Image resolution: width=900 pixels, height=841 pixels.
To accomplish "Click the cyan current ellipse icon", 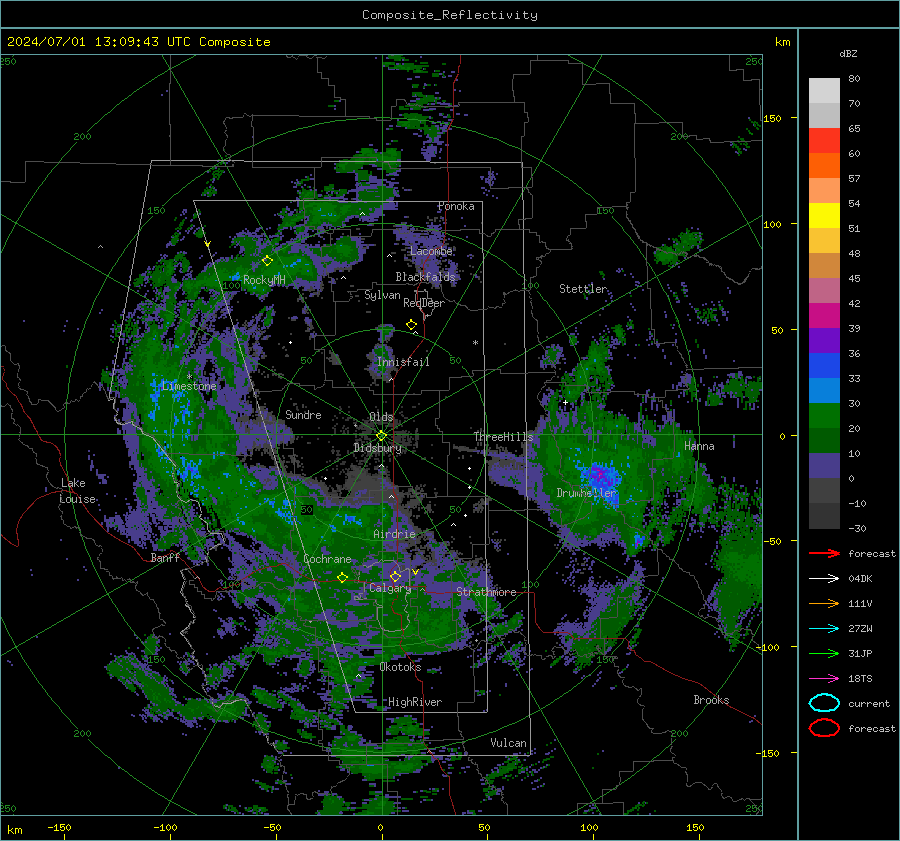I will pyautogui.click(x=824, y=703).
